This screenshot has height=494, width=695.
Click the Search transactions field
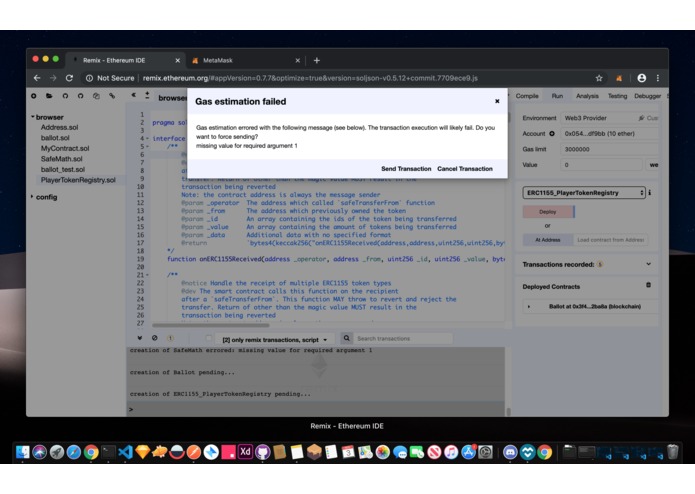point(403,338)
